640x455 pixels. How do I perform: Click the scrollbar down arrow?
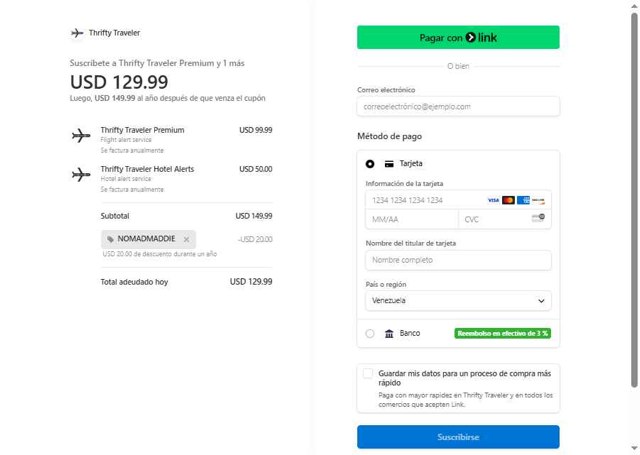point(634,449)
